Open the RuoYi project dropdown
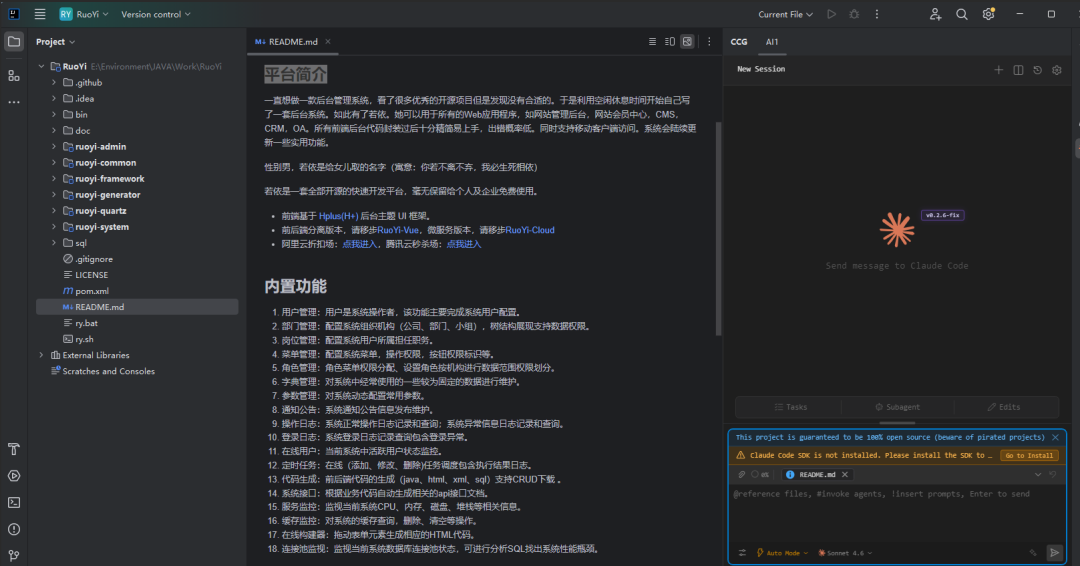 pos(84,14)
